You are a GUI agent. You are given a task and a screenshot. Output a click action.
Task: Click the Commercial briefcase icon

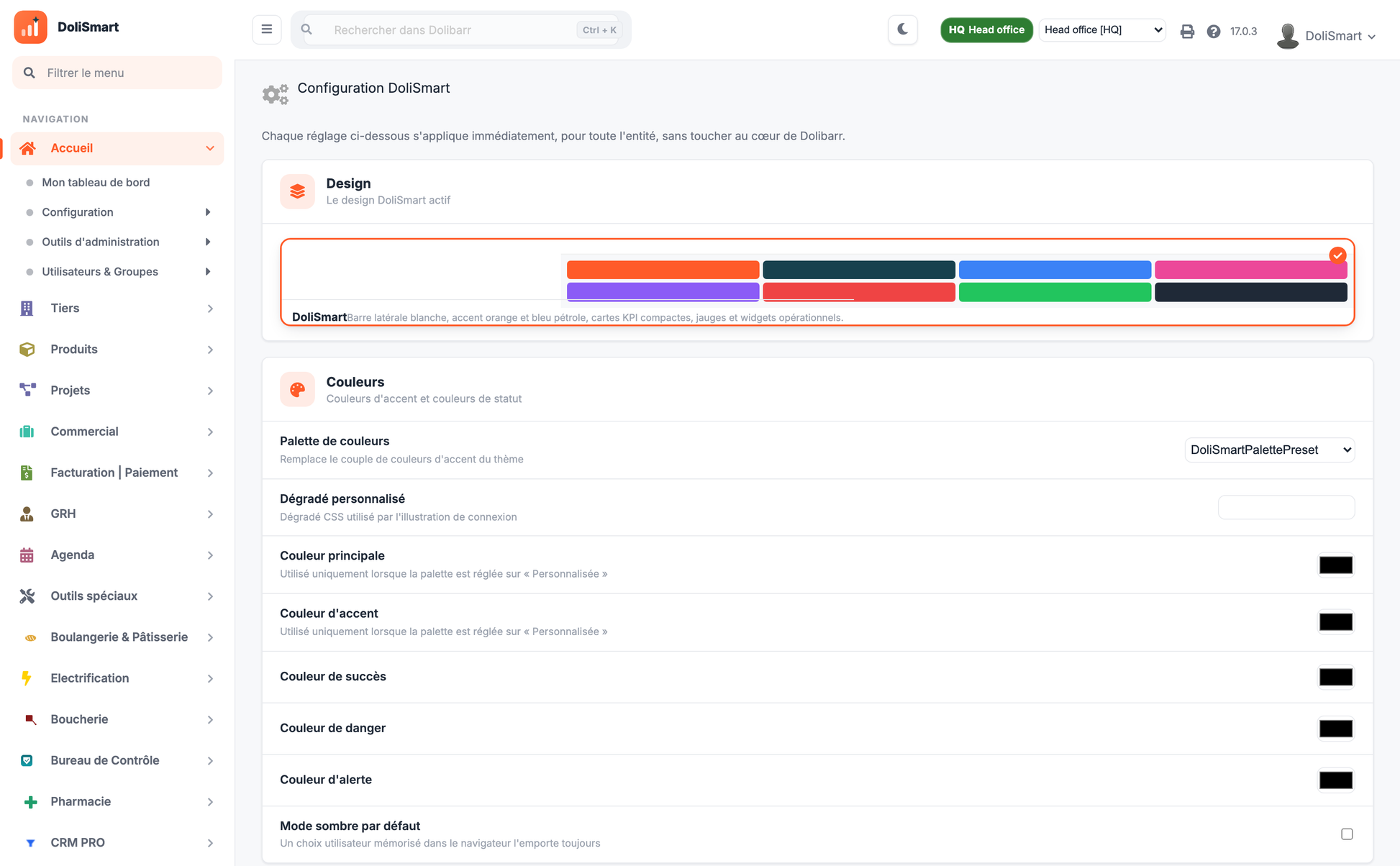(x=27, y=432)
